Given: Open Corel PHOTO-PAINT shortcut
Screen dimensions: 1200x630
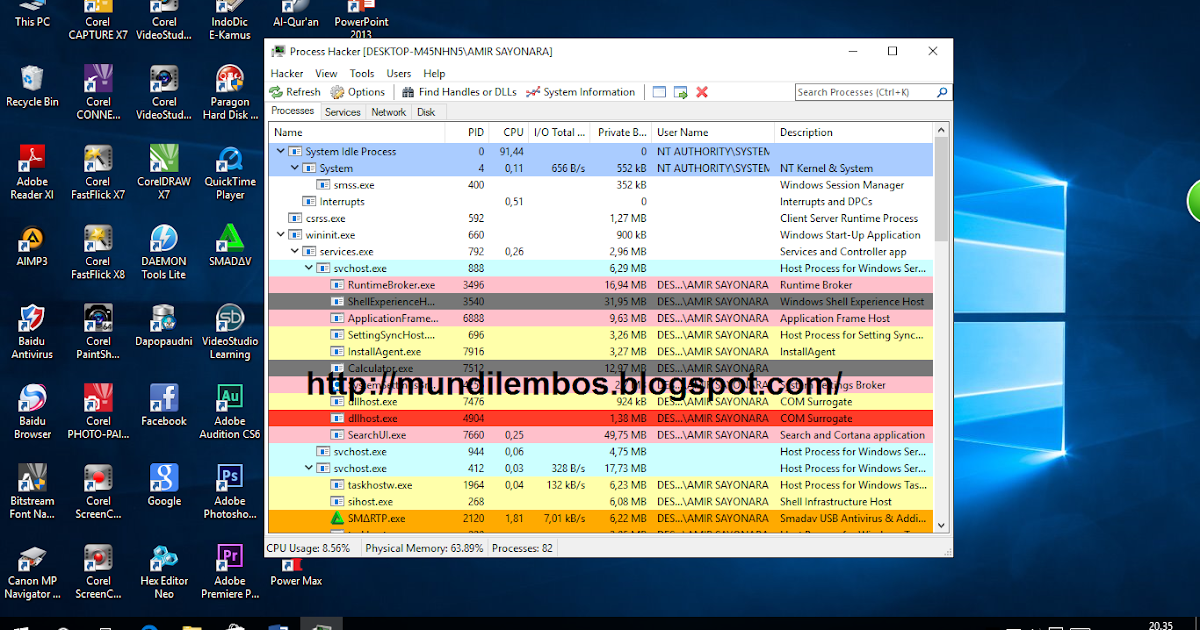Looking at the screenshot, I should (98, 412).
